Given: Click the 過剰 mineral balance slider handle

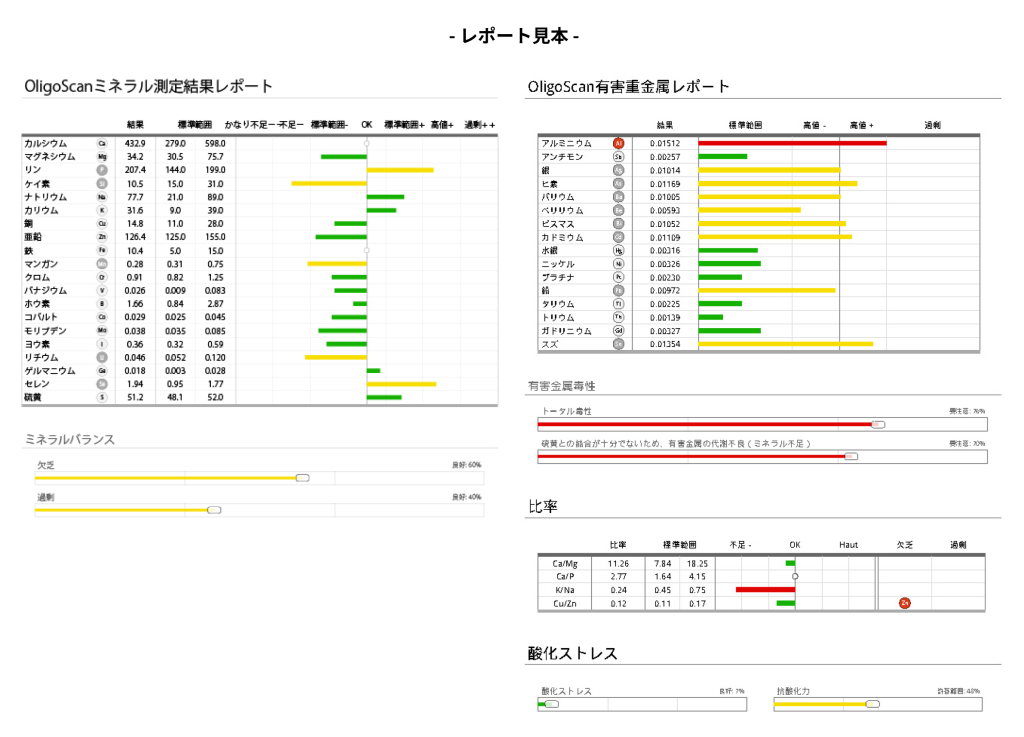Looking at the screenshot, I should pyautogui.click(x=213, y=510).
